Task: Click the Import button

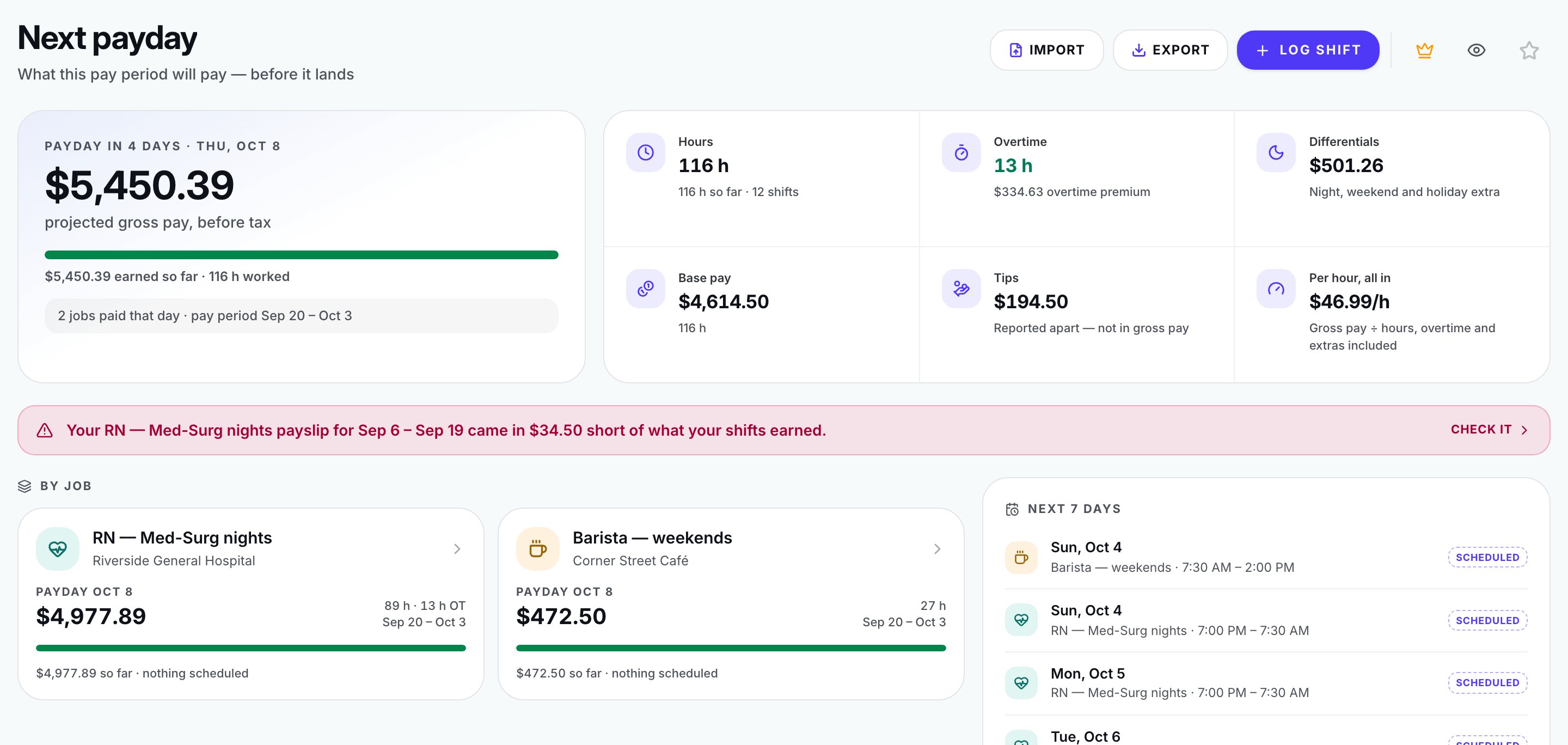Action: [x=1046, y=50]
